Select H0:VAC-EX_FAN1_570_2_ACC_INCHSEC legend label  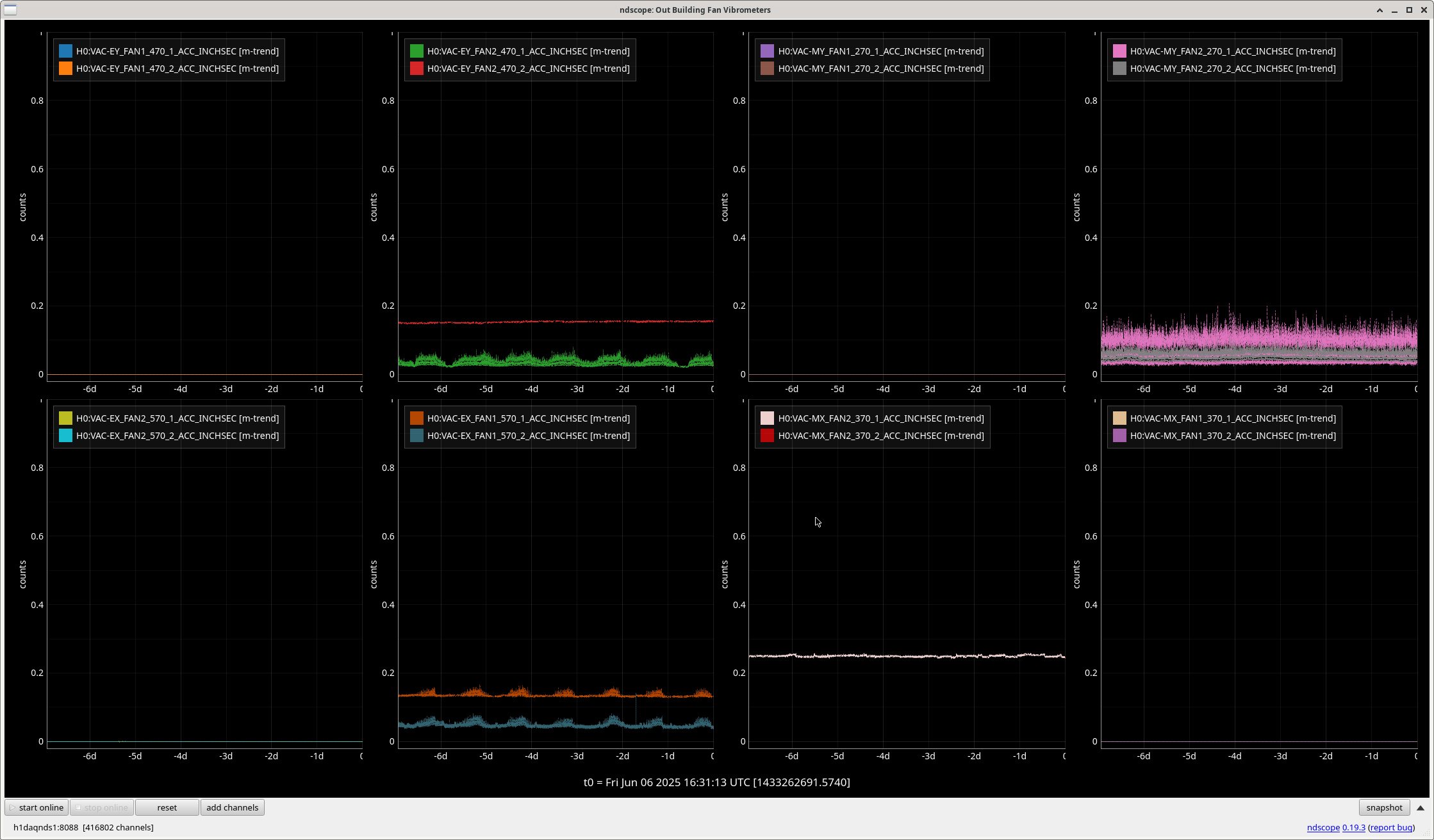point(529,436)
